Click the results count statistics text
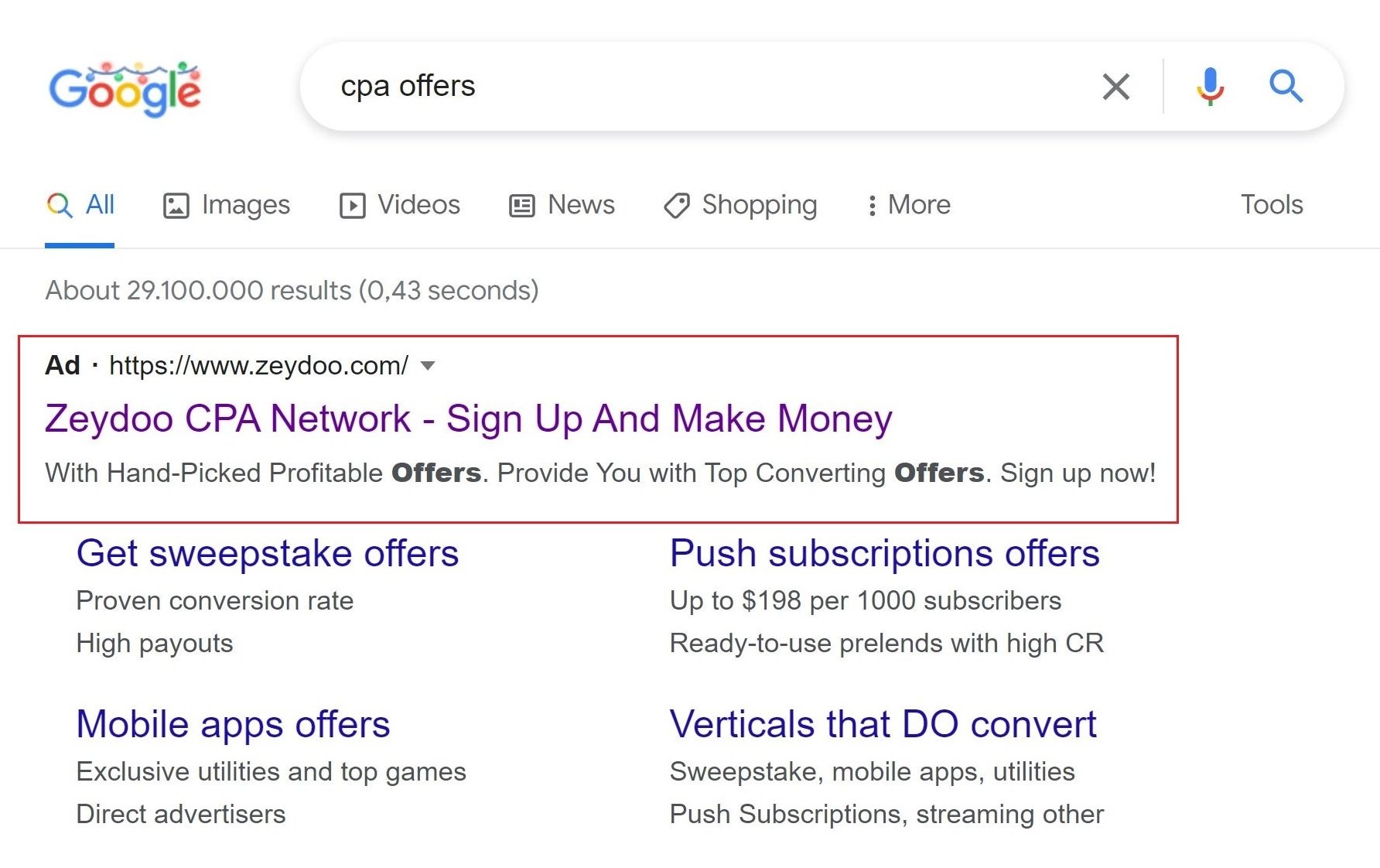This screenshot has height=868, width=1380. [x=292, y=291]
